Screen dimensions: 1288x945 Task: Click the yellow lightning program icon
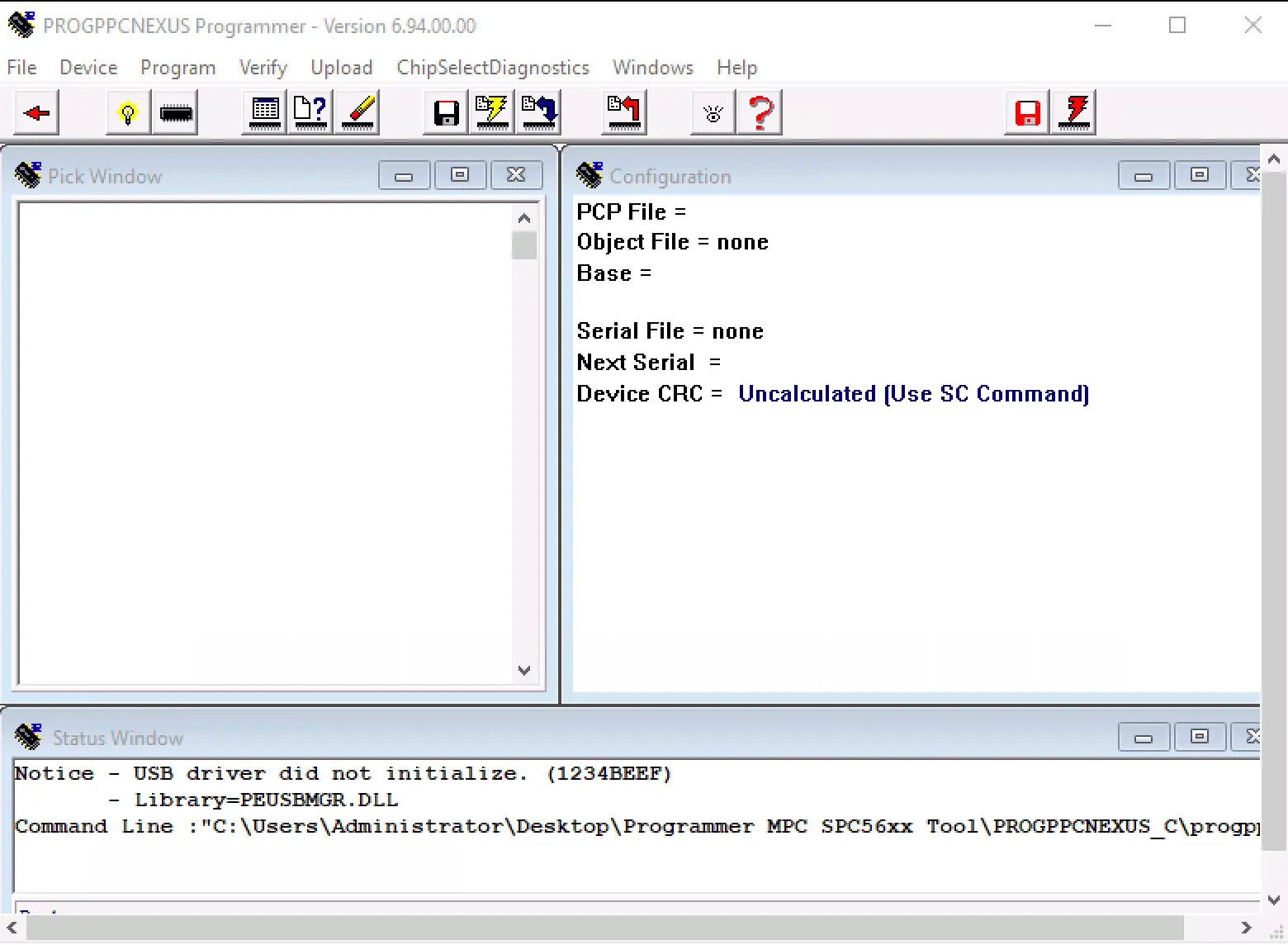(492, 112)
